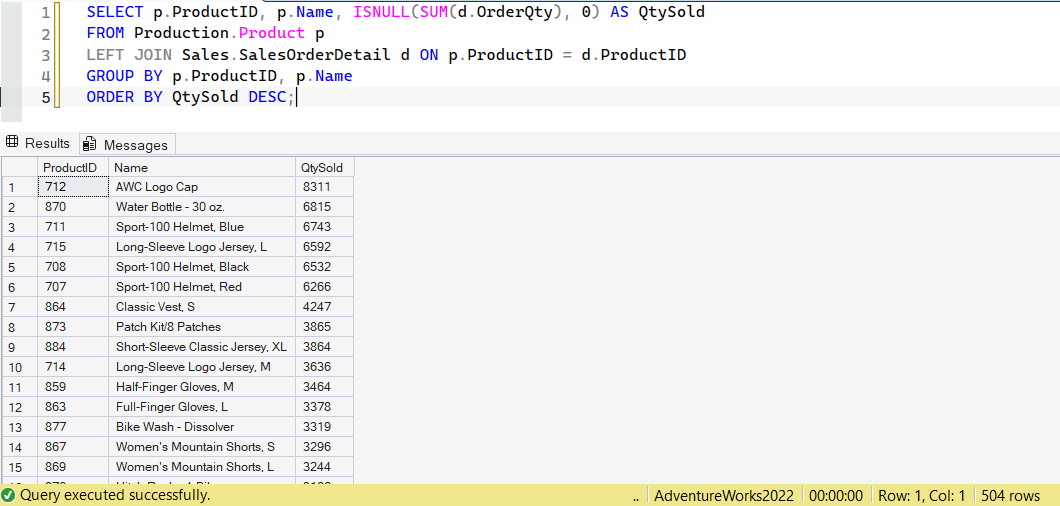The image size is (1060, 506).
Task: Select Classic Vest, S cell
Action: 203,307
